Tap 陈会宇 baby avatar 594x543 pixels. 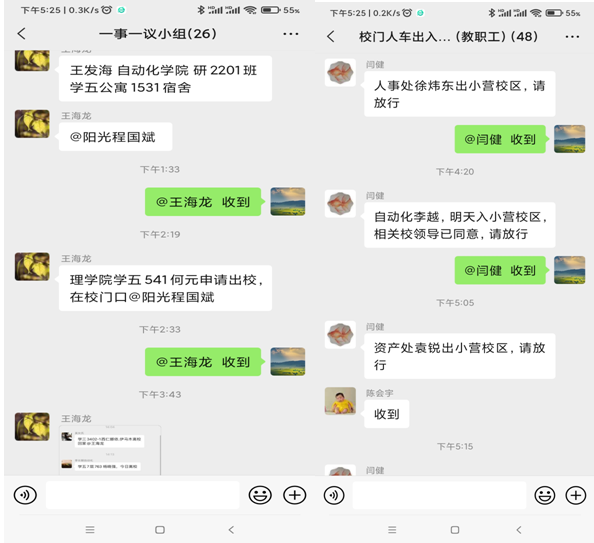coord(340,401)
